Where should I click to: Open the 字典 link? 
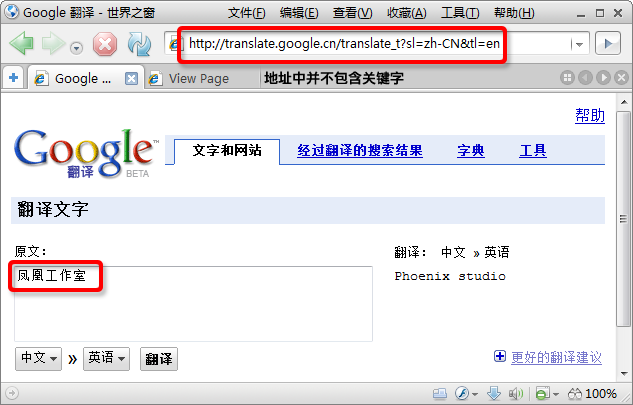[471, 151]
